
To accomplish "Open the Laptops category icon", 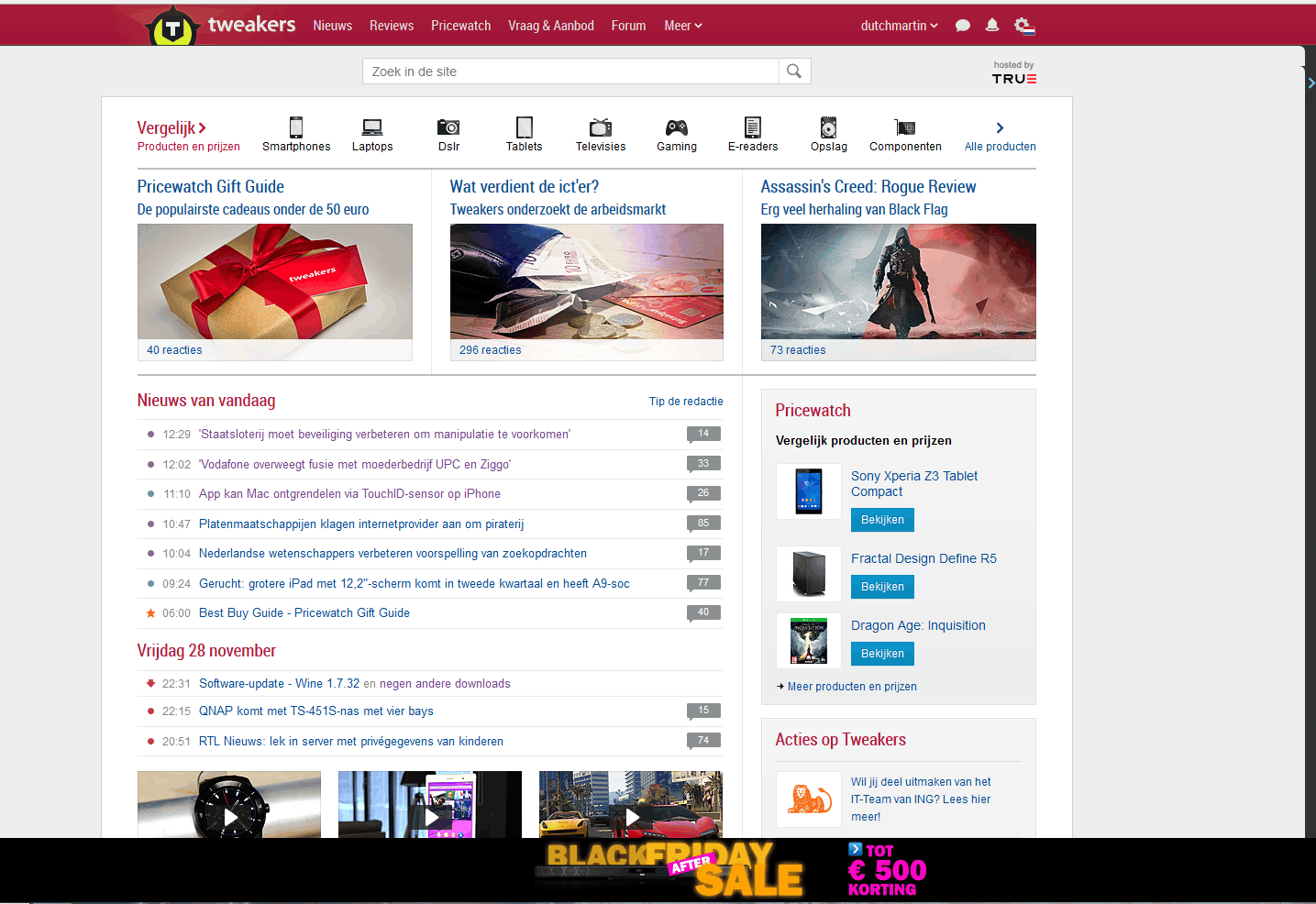I will point(372,127).
